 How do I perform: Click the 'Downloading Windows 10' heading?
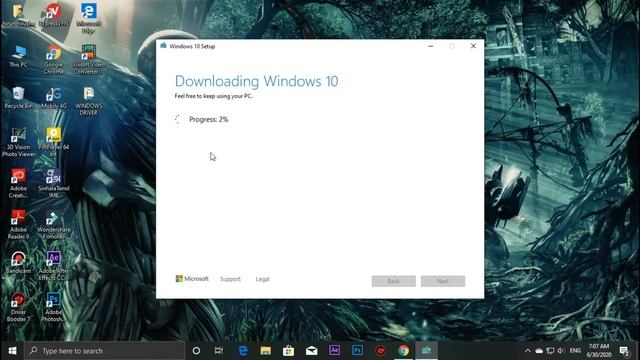pos(256,81)
